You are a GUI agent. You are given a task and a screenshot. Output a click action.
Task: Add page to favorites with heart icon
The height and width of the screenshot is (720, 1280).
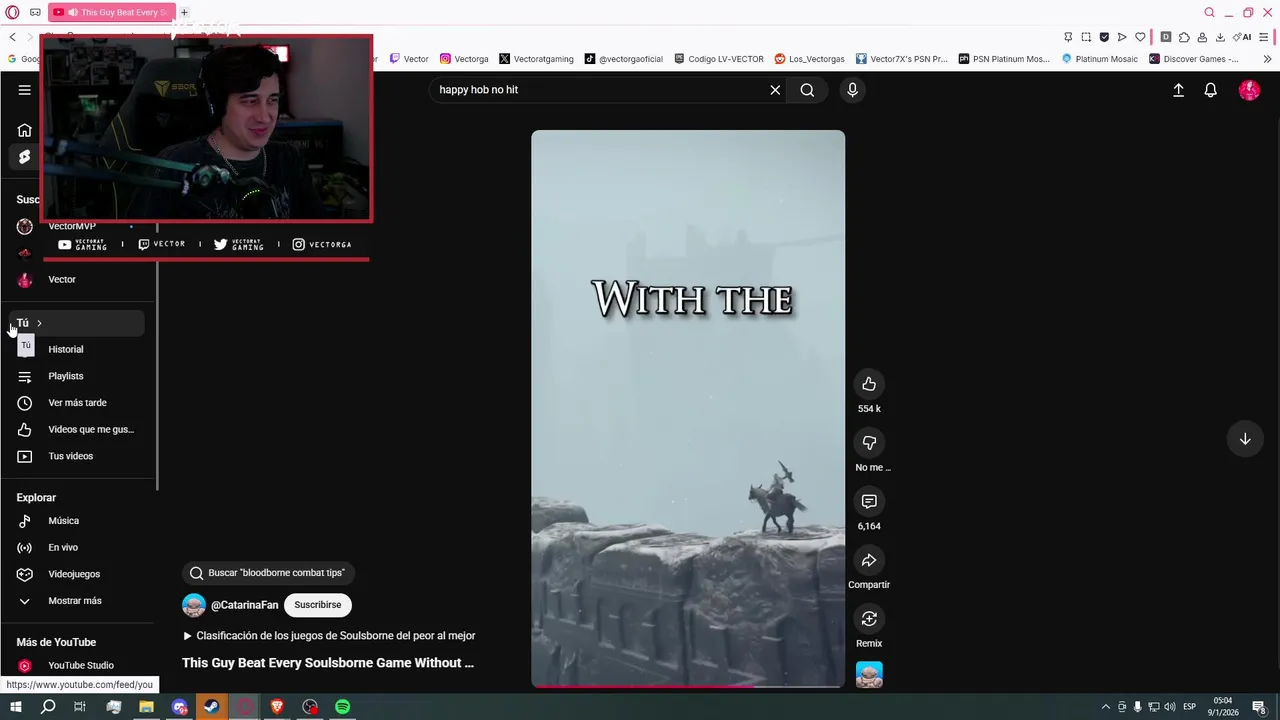[x=1140, y=37]
